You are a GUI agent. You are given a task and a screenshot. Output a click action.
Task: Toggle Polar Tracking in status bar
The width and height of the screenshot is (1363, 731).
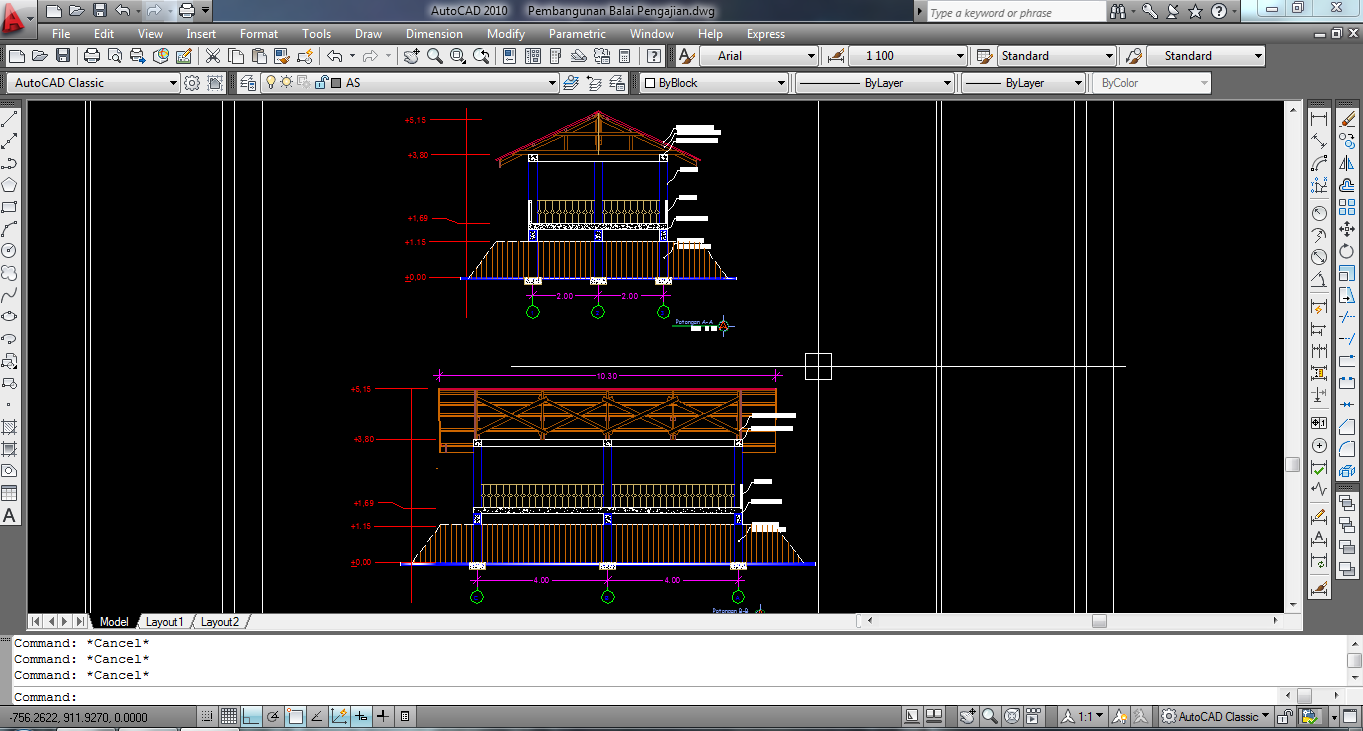[x=273, y=716]
